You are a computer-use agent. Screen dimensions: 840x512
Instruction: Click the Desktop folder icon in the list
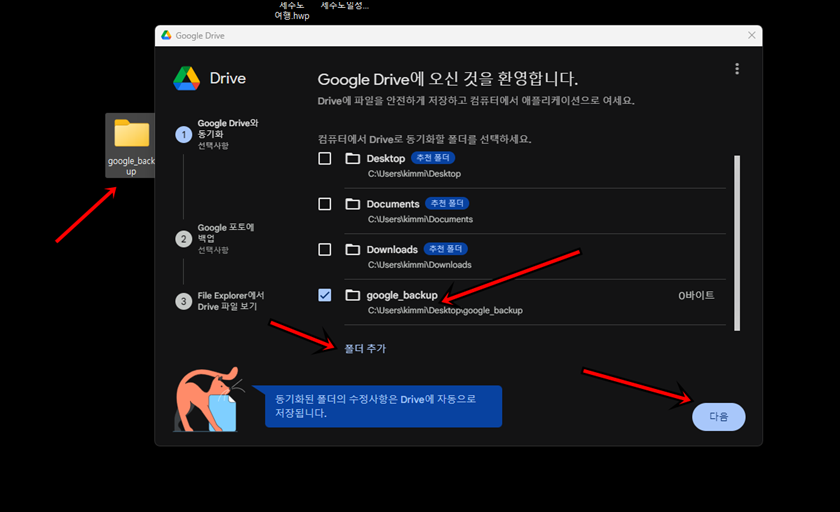(x=352, y=159)
